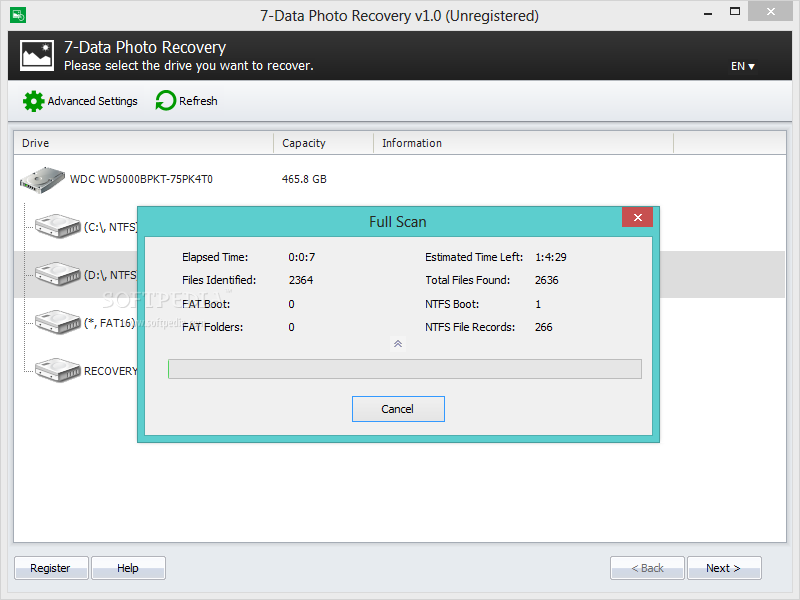Click Total Files Found value 2636
The image size is (800, 600).
(x=546, y=280)
